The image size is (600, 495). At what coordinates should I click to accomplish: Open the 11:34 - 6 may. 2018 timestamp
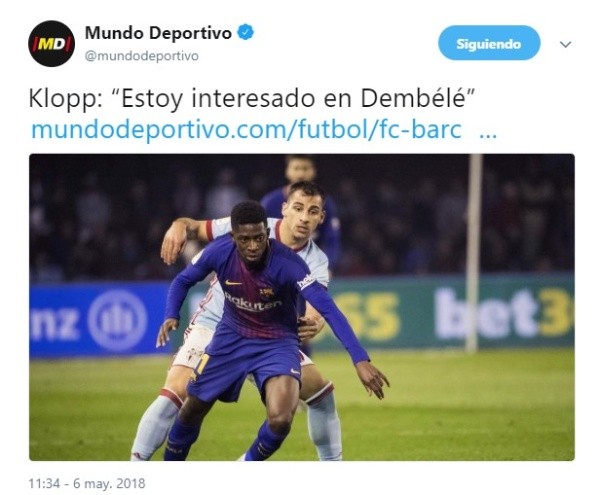(x=87, y=483)
